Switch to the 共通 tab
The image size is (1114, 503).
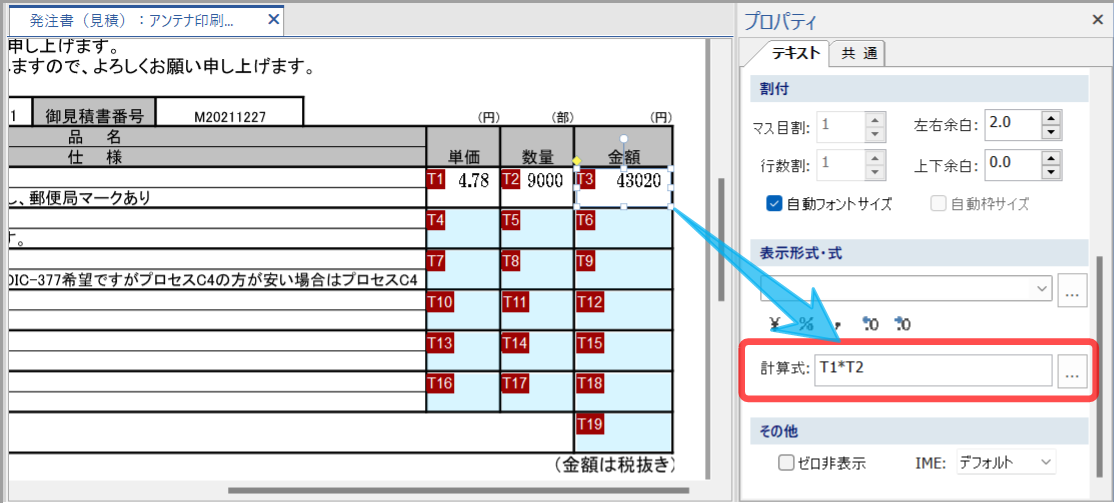tap(859, 53)
